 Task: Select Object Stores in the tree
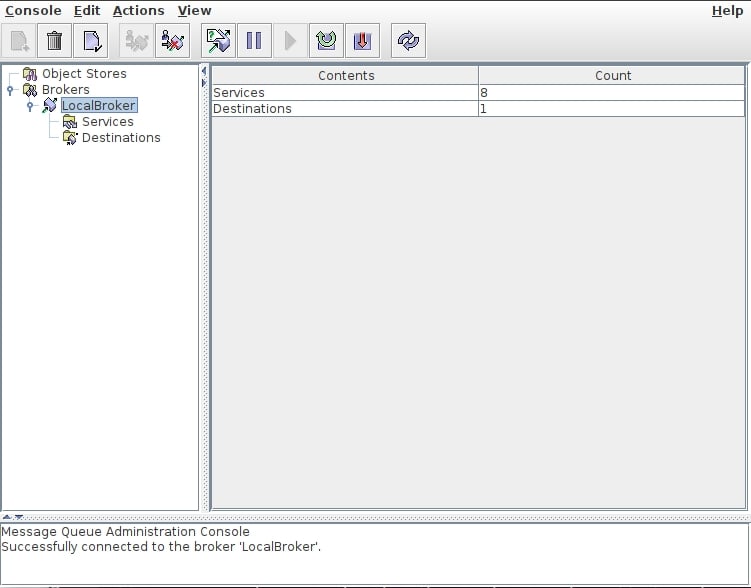pos(84,74)
